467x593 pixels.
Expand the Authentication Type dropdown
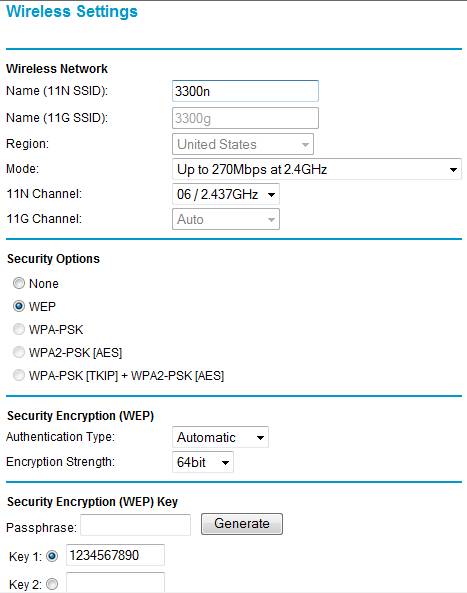pyautogui.click(x=220, y=437)
